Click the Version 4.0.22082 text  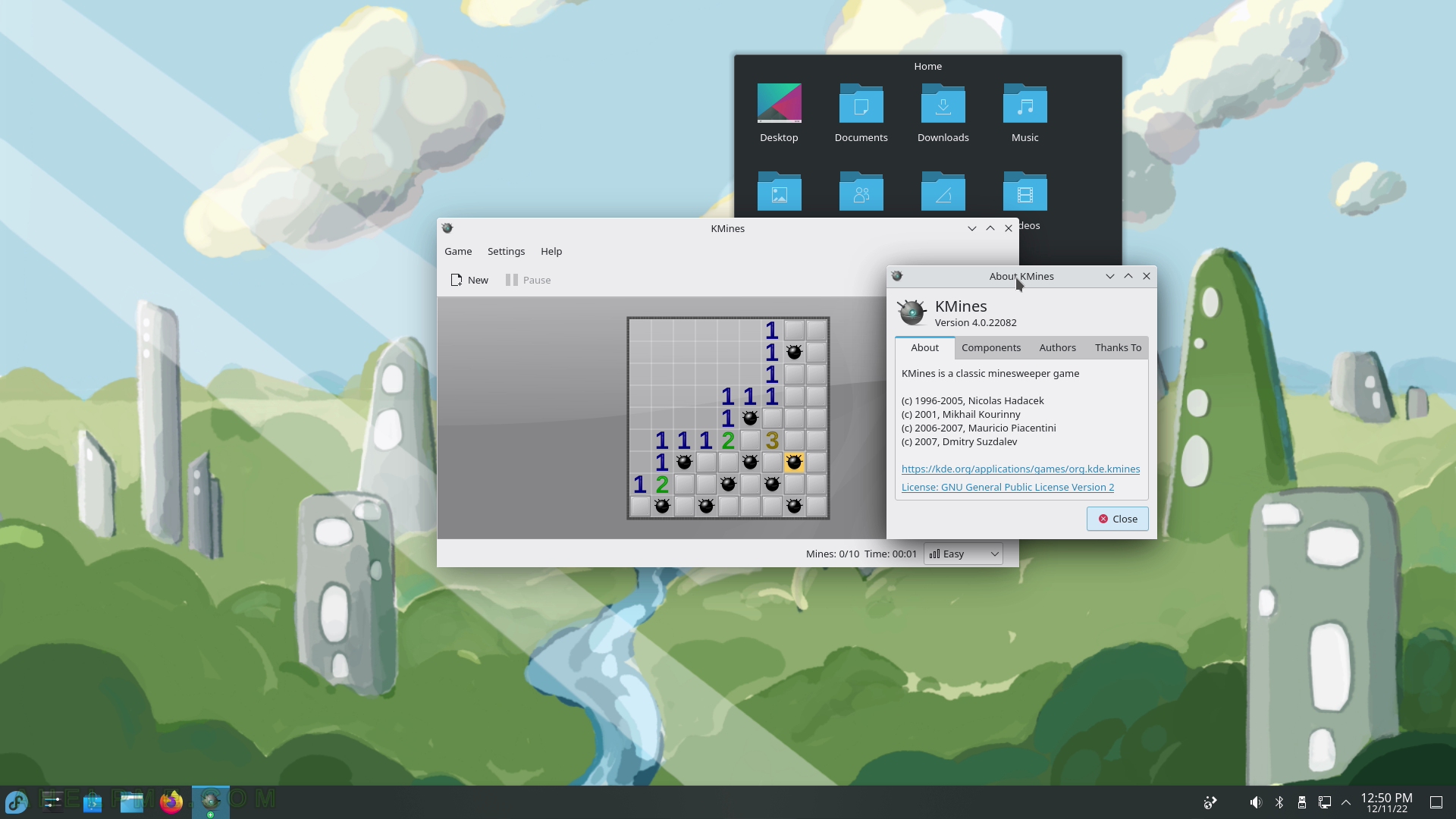[x=975, y=322]
